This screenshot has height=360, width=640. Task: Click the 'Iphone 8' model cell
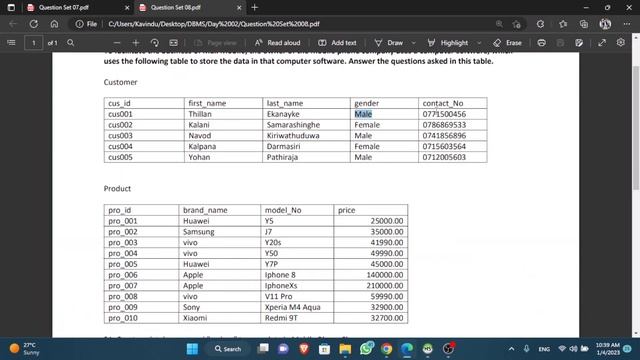coord(280,275)
